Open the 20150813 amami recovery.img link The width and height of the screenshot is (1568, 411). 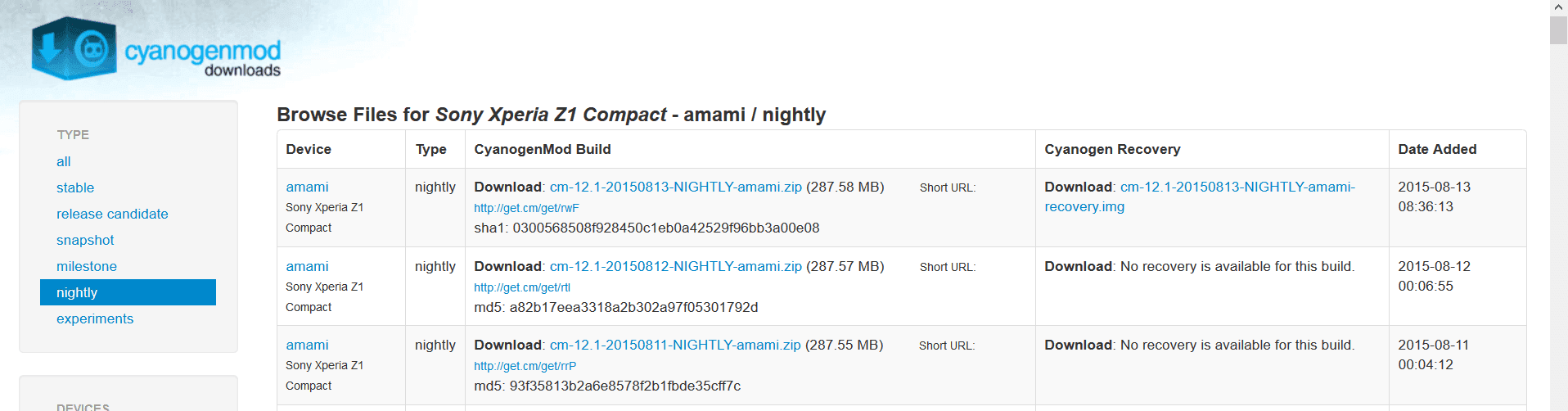pos(1200,196)
